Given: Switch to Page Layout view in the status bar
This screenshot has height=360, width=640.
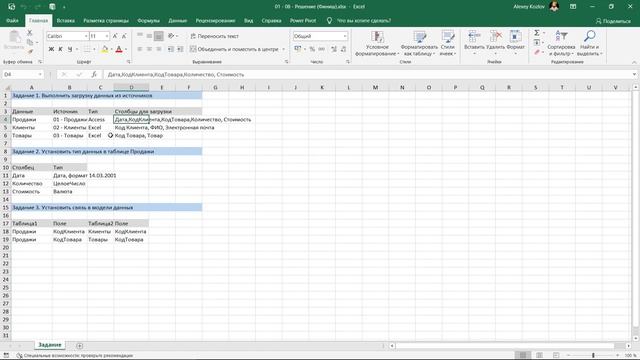Looking at the screenshot, I should (x=539, y=356).
